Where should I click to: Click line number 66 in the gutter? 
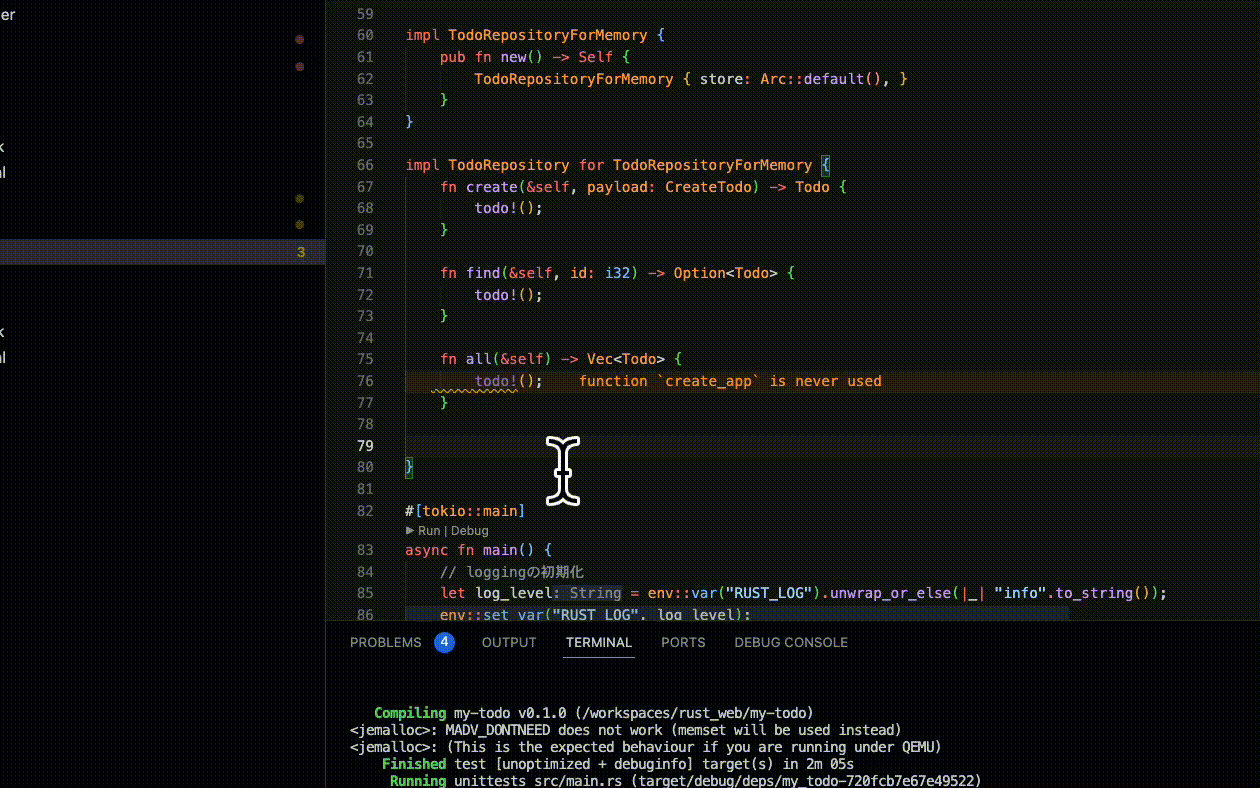364,165
